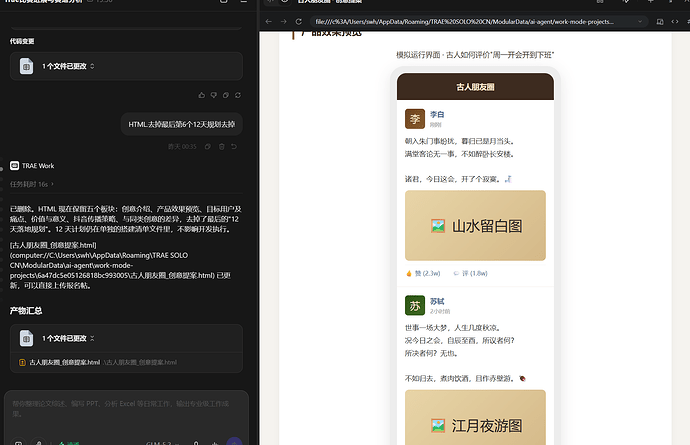
Task: Click the file icon in the 产物汇总 card
Action: coord(26,338)
